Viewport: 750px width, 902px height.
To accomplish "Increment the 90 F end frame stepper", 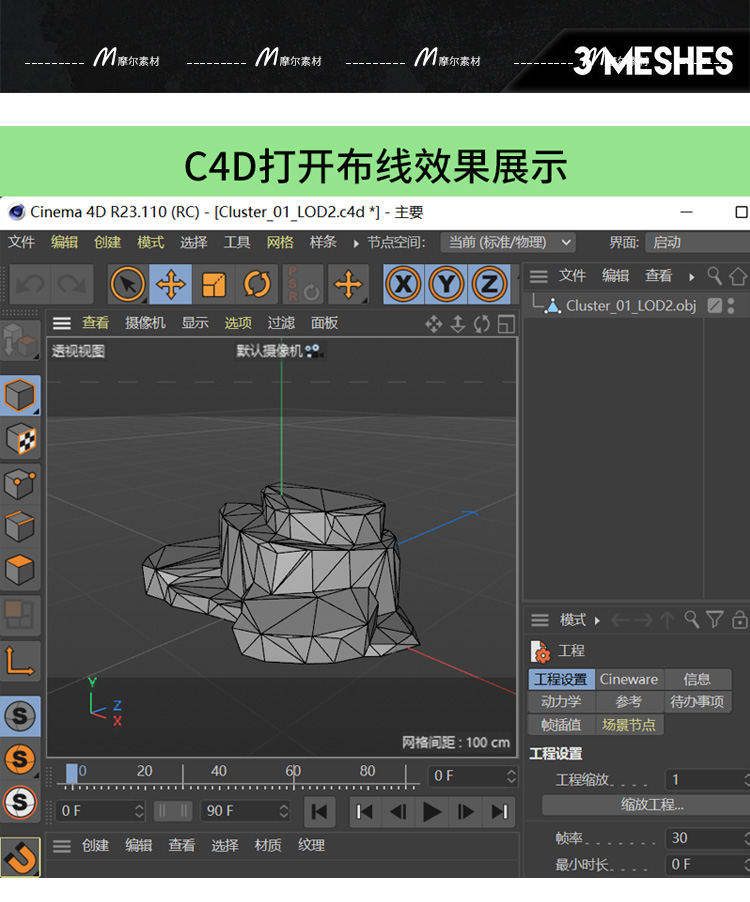I will click(284, 806).
